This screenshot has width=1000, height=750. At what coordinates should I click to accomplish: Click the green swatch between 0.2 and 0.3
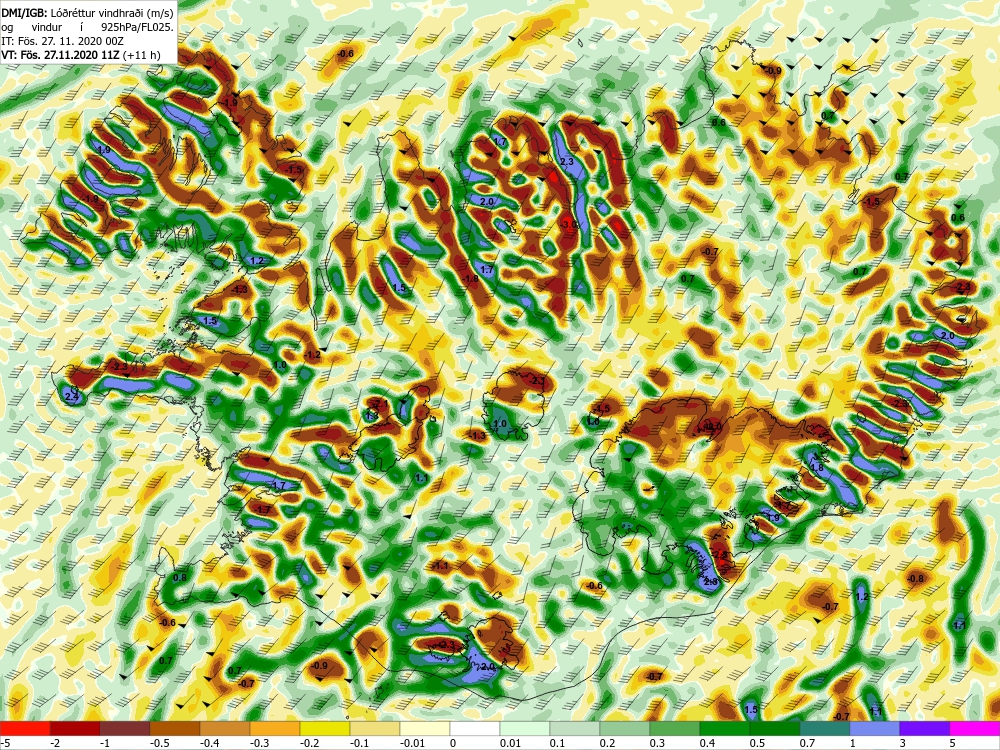pos(625,729)
